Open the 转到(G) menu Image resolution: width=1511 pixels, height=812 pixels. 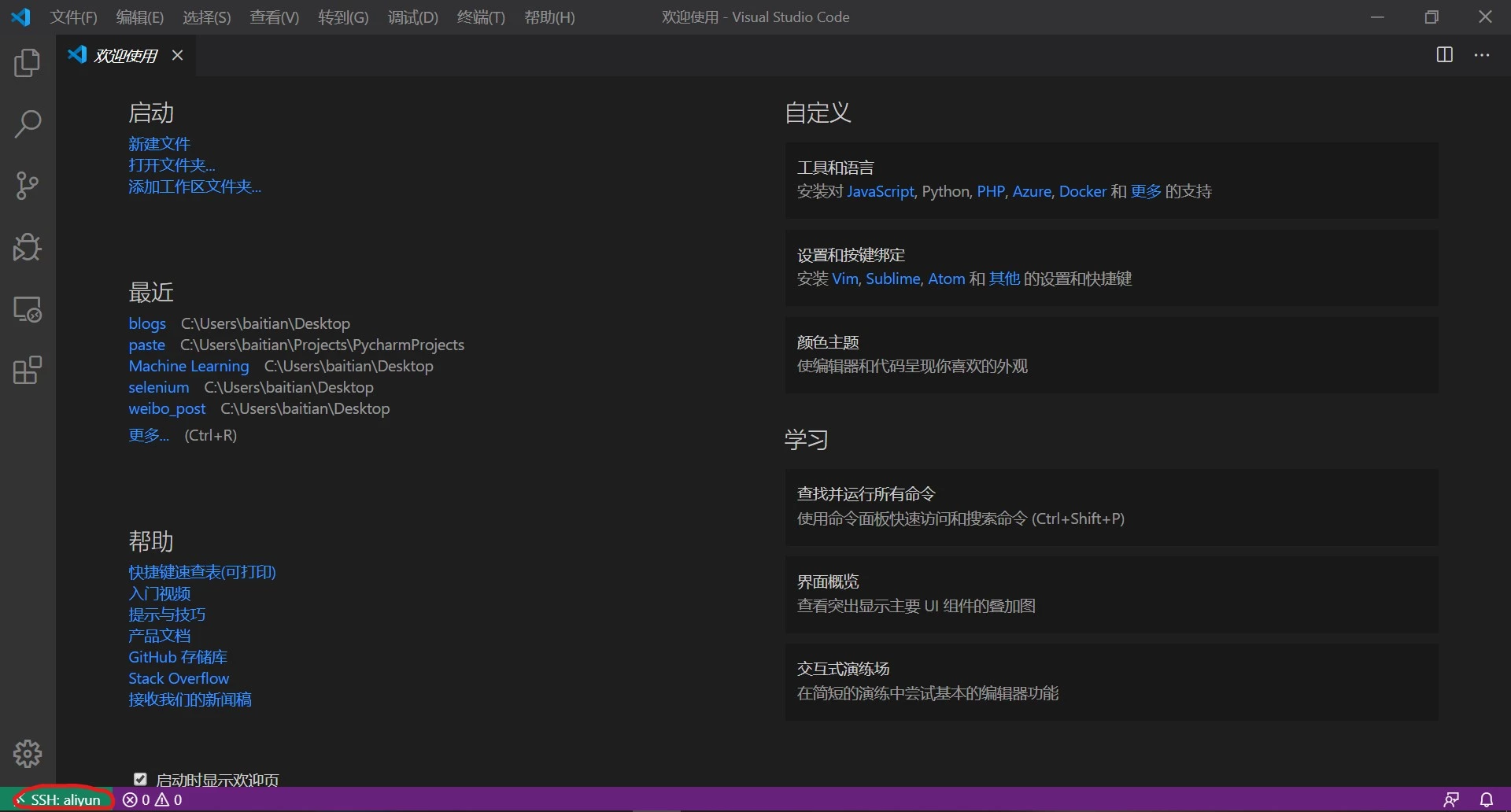click(343, 17)
